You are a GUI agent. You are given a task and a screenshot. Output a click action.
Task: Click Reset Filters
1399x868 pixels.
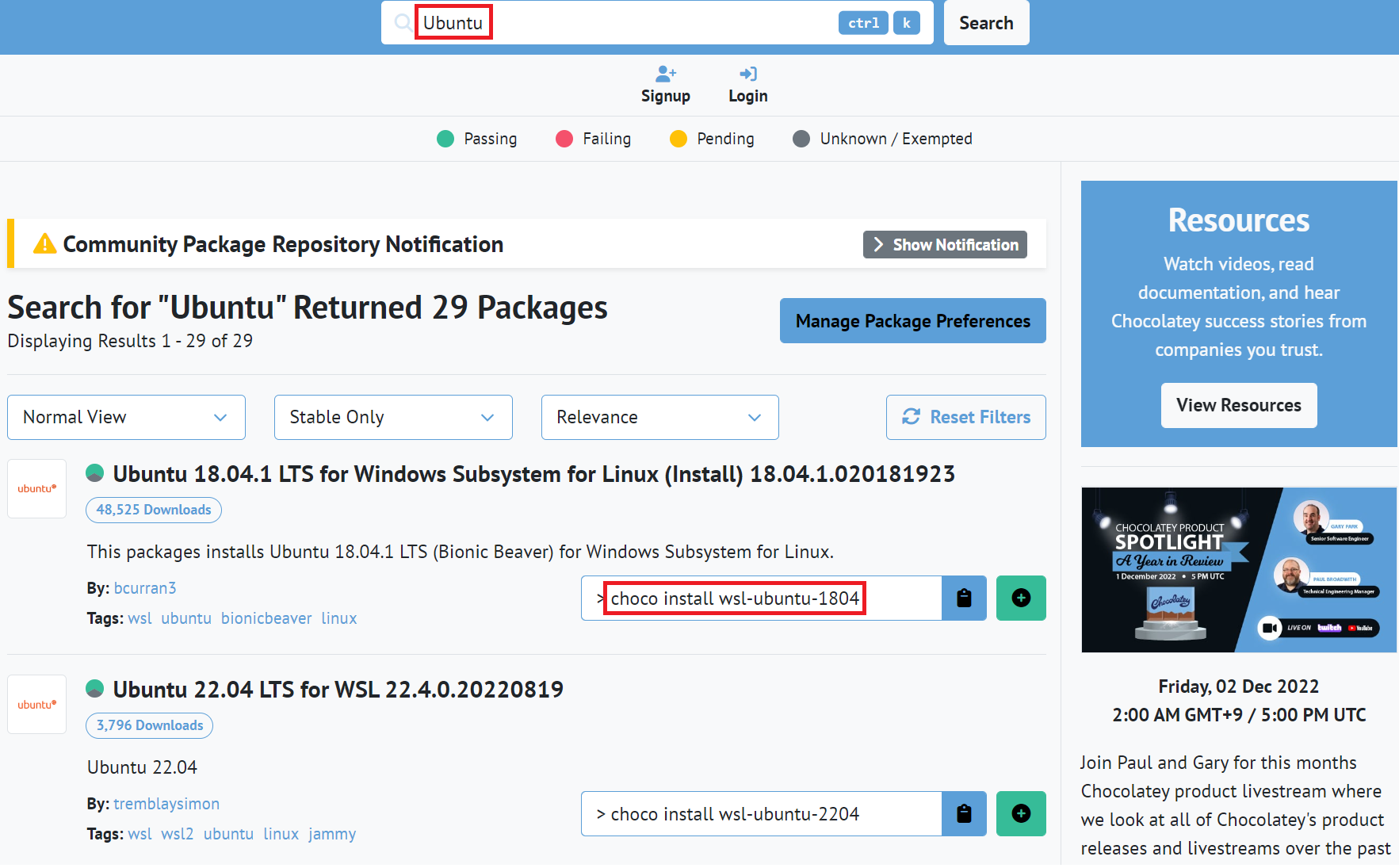[x=966, y=417]
